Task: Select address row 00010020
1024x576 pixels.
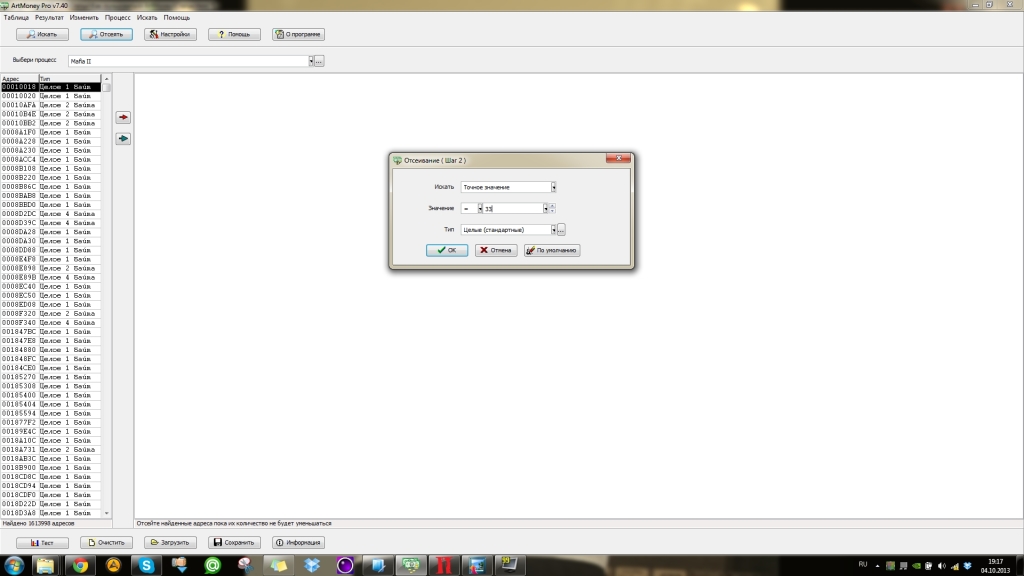Action: tap(51, 96)
